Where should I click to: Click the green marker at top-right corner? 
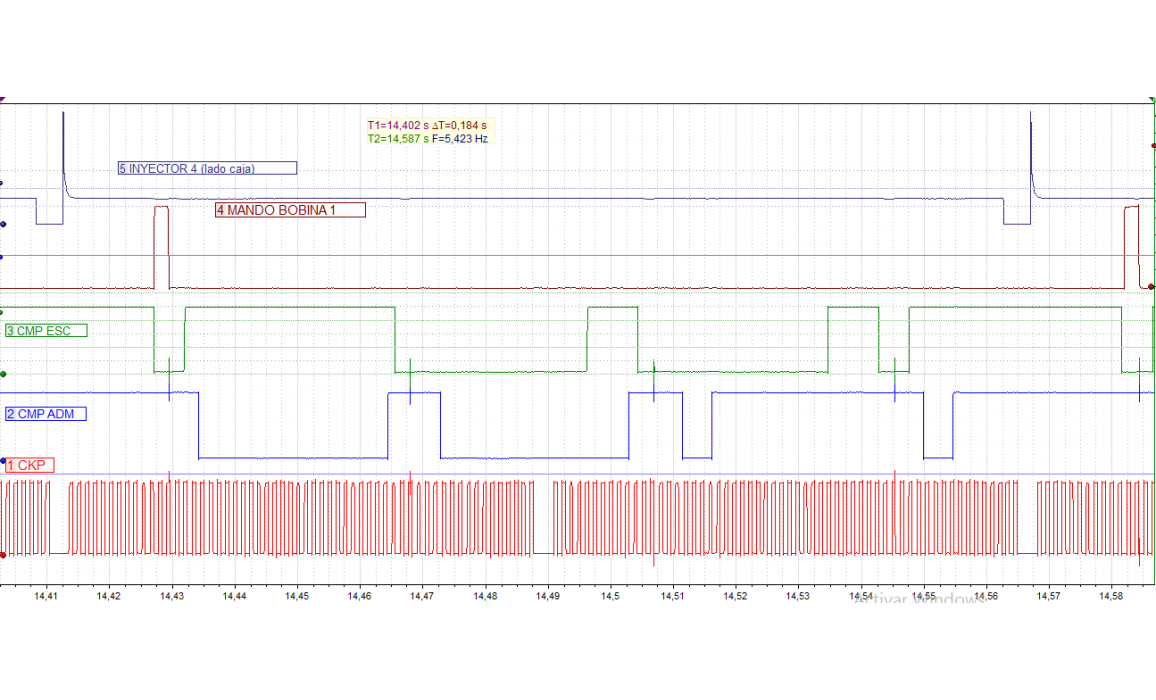pos(1152,101)
